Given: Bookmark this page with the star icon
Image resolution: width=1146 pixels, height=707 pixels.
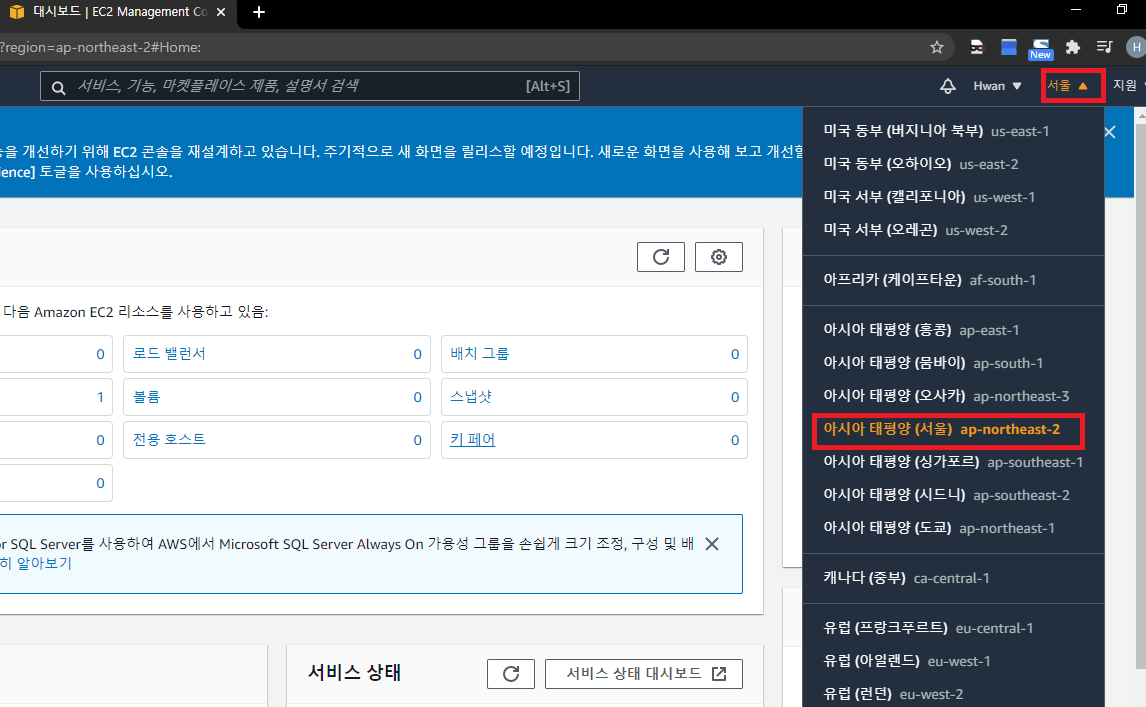Looking at the screenshot, I should [x=936, y=48].
